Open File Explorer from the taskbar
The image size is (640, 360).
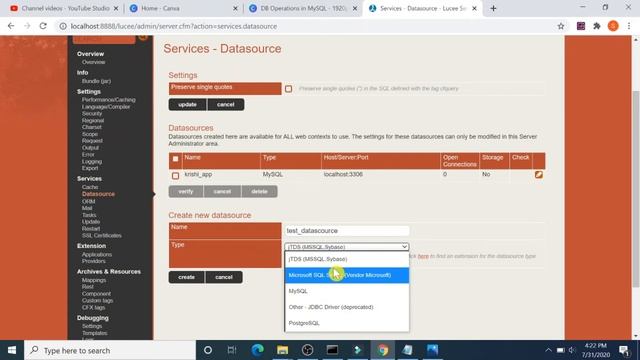pyautogui.click(x=282, y=350)
